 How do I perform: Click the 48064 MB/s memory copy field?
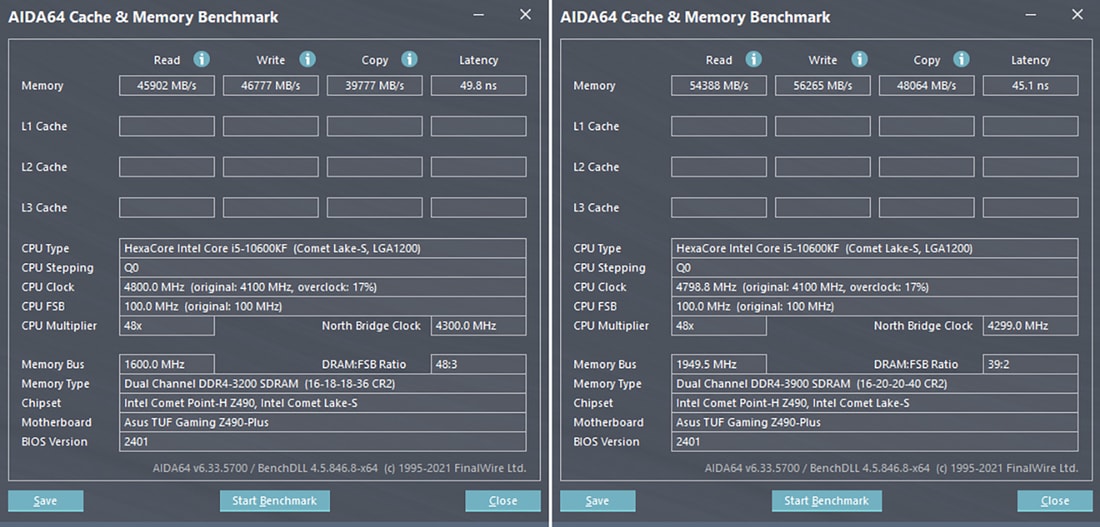tap(927, 86)
